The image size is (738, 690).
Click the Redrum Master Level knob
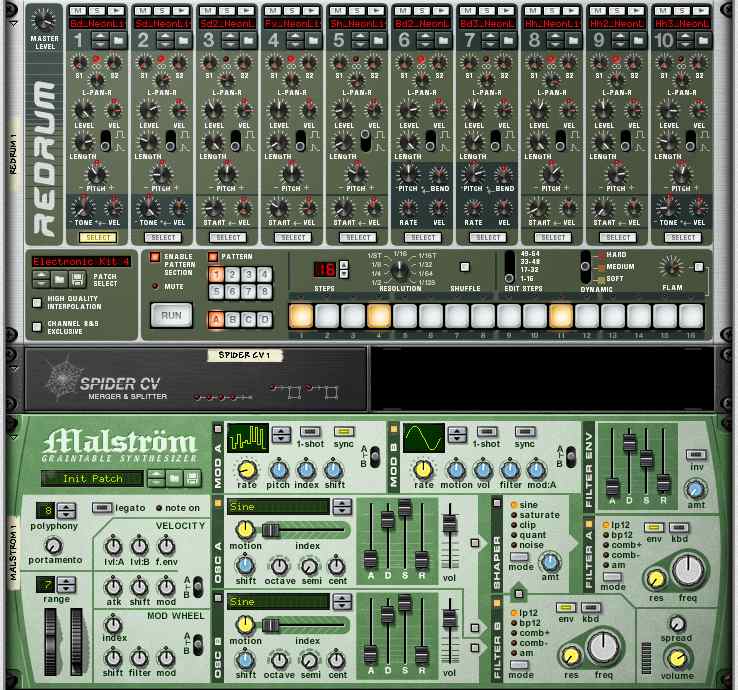pos(43,21)
